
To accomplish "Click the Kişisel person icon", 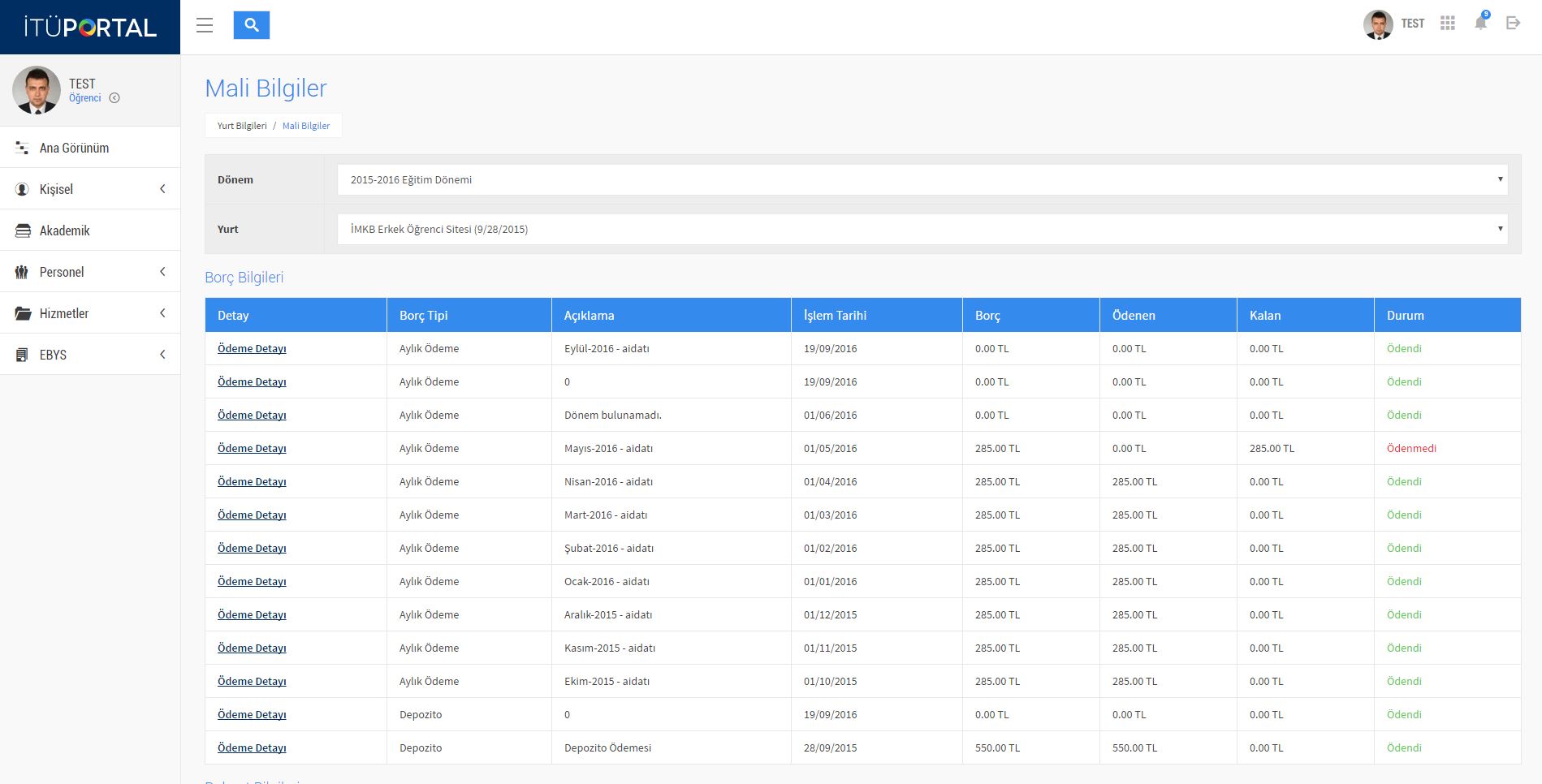I will click(22, 189).
